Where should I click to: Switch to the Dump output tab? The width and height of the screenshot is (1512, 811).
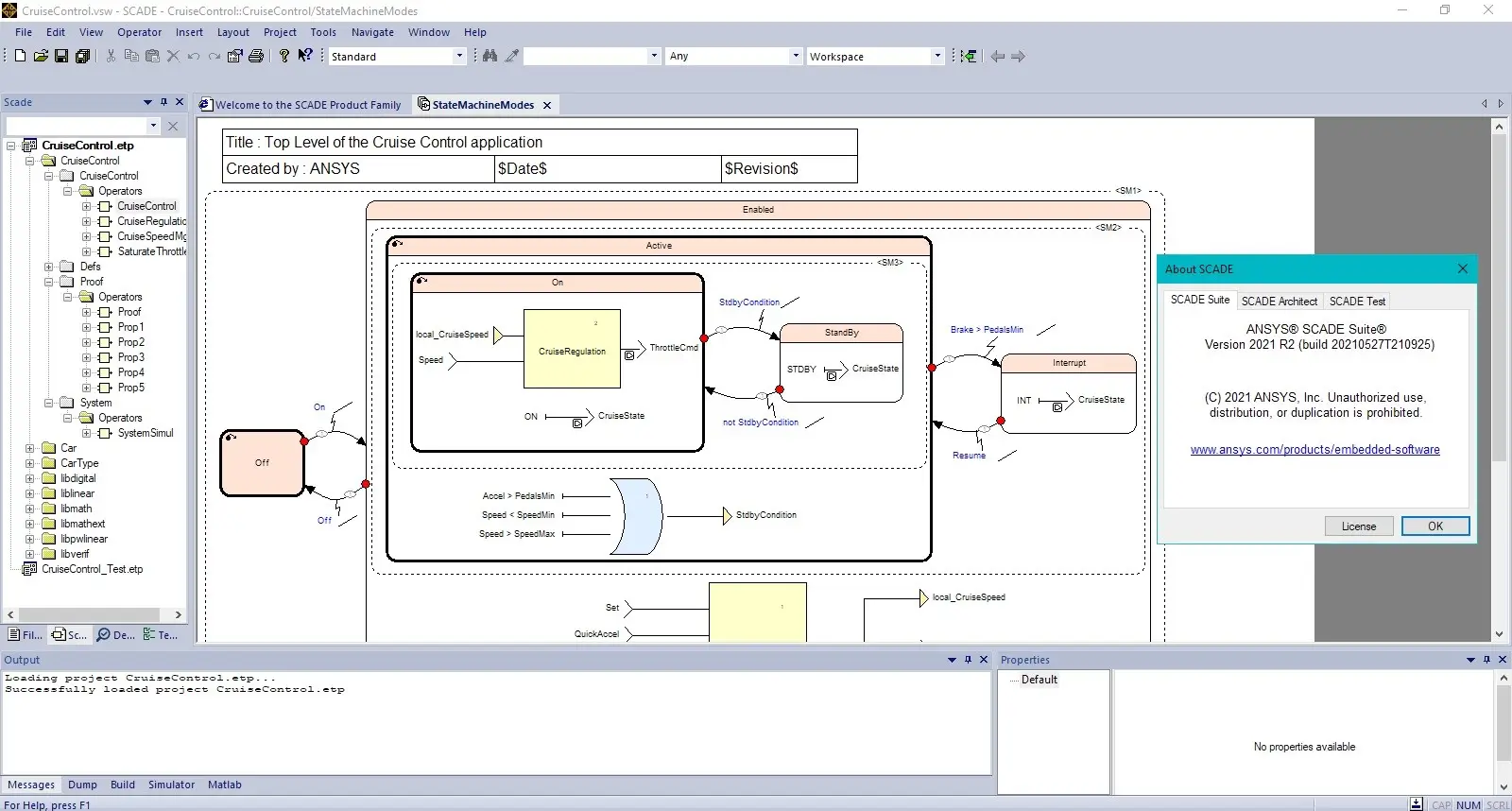tap(82, 785)
